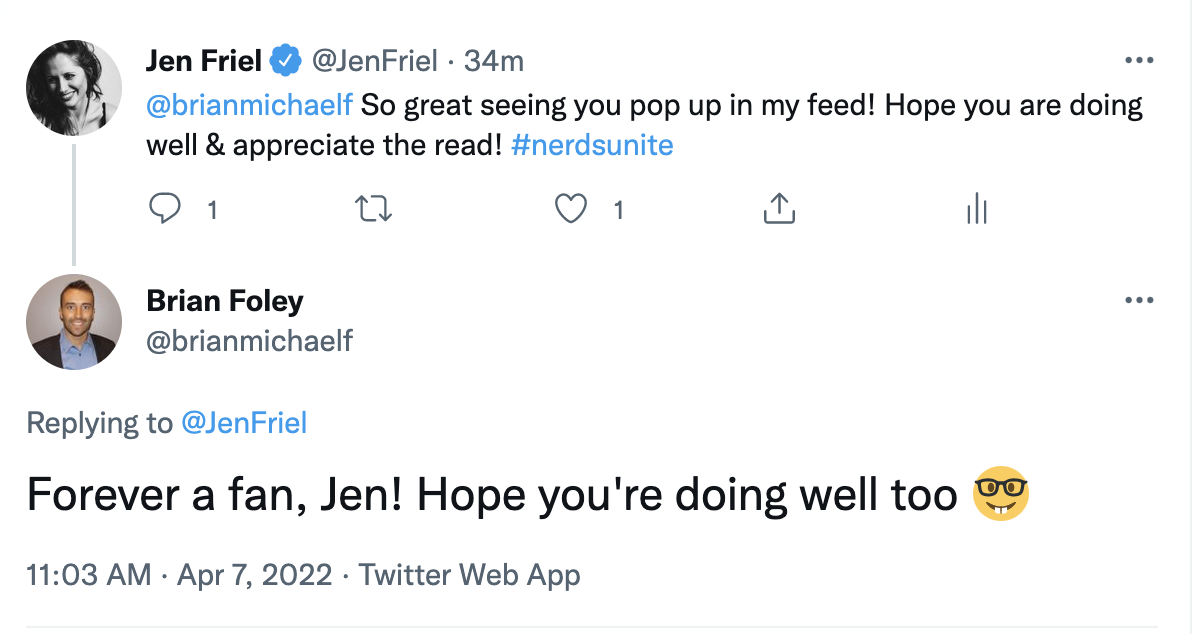Open more options on Jen Friel's tweet

click(x=1139, y=60)
